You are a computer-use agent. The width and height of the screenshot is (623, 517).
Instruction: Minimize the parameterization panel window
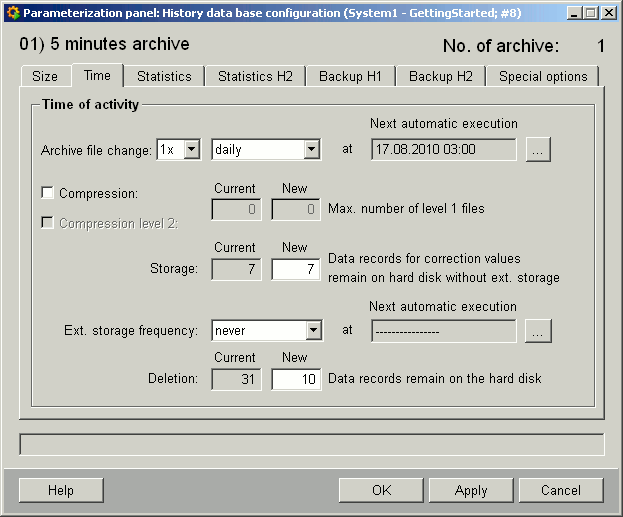click(573, 13)
